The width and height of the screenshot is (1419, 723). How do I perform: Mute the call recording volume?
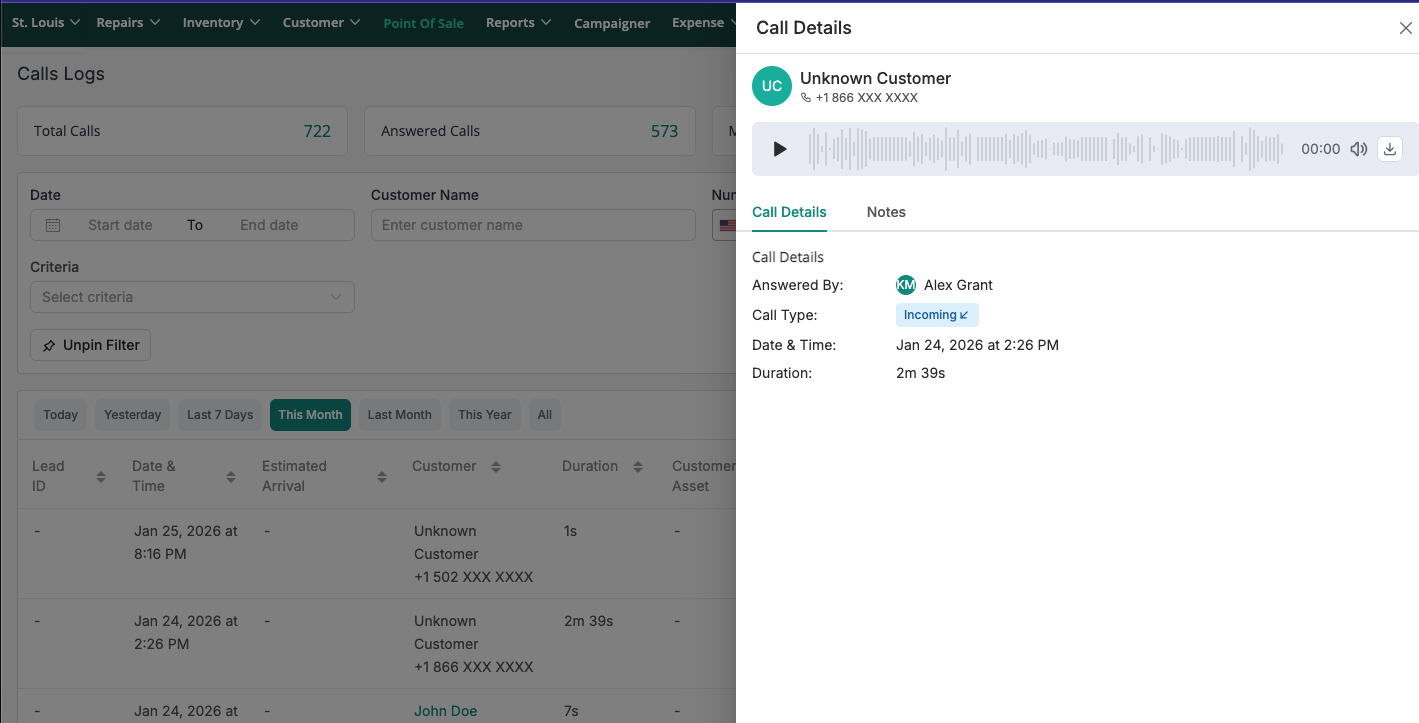pyautogui.click(x=1358, y=149)
